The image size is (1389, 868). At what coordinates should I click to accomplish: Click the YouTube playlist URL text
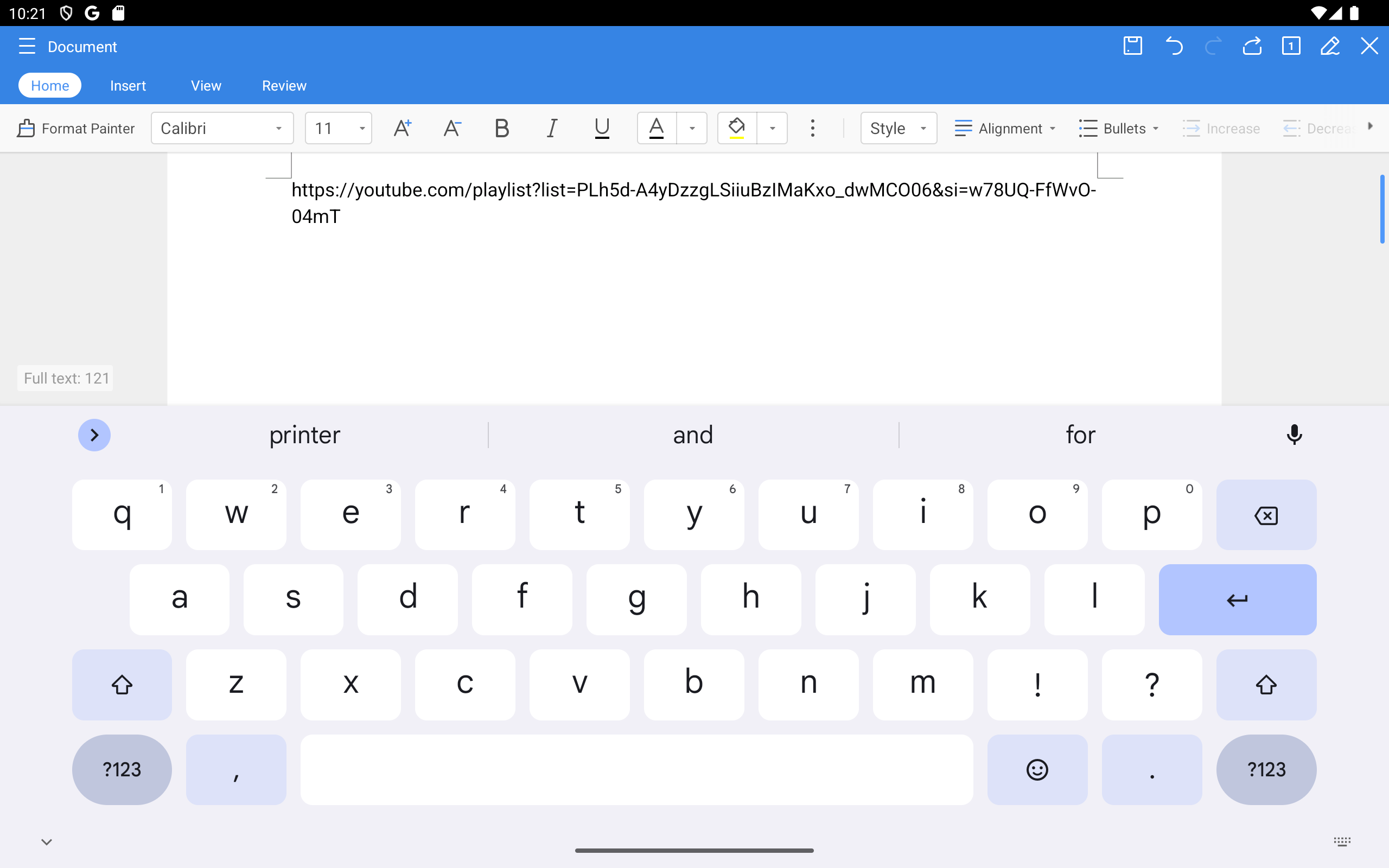[693, 203]
